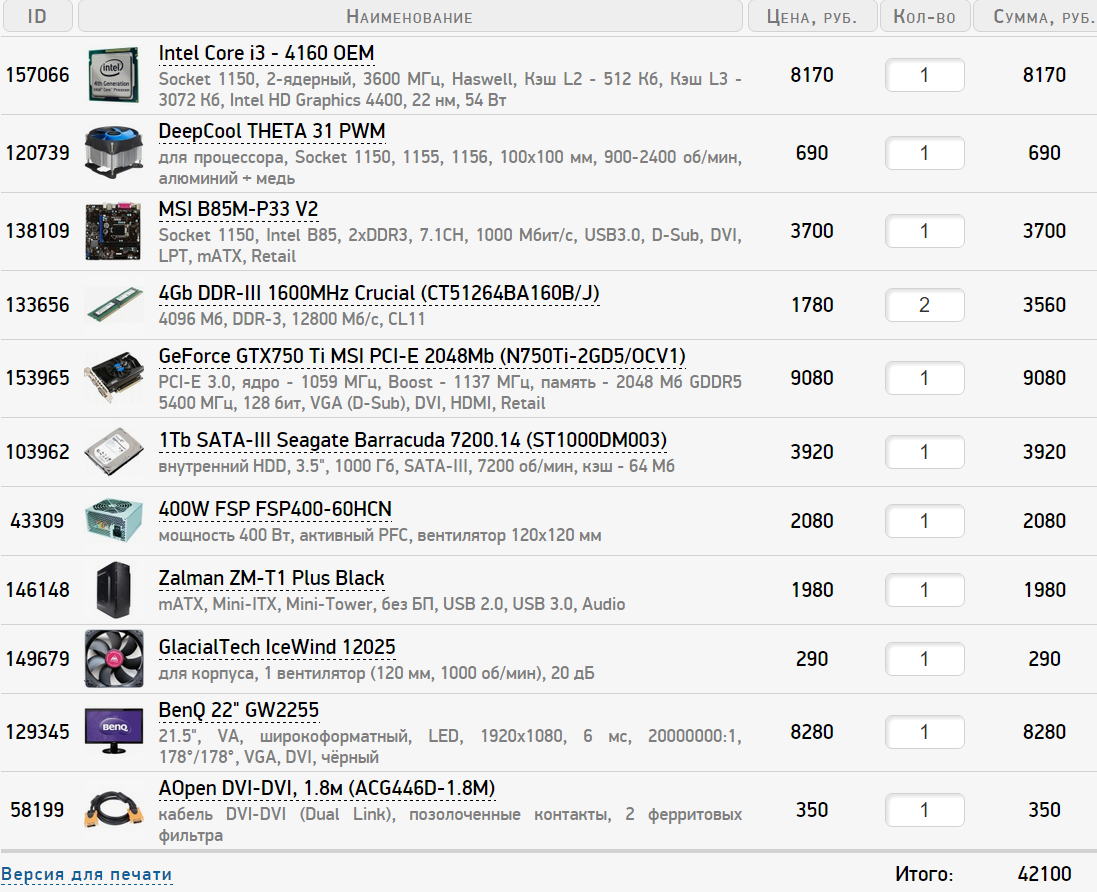Open 400W FSP FSP400-60HCN link
Image resolution: width=1097 pixels, height=892 pixels.
[x=275, y=509]
